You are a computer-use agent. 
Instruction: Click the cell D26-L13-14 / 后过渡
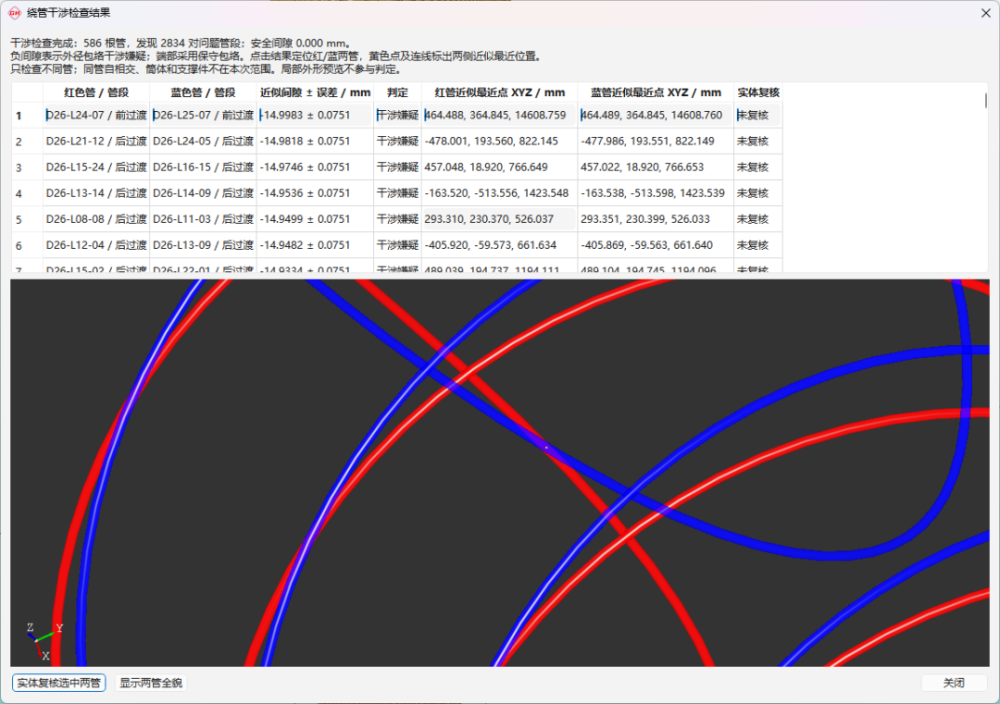pyautogui.click(x=96, y=193)
